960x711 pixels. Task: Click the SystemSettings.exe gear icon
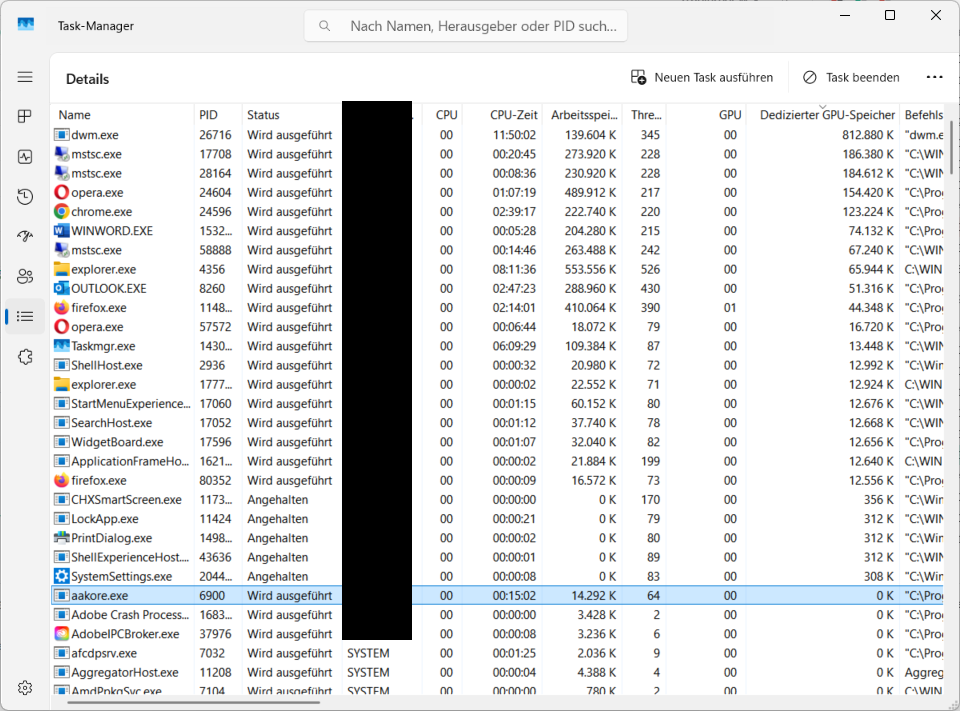(x=61, y=576)
